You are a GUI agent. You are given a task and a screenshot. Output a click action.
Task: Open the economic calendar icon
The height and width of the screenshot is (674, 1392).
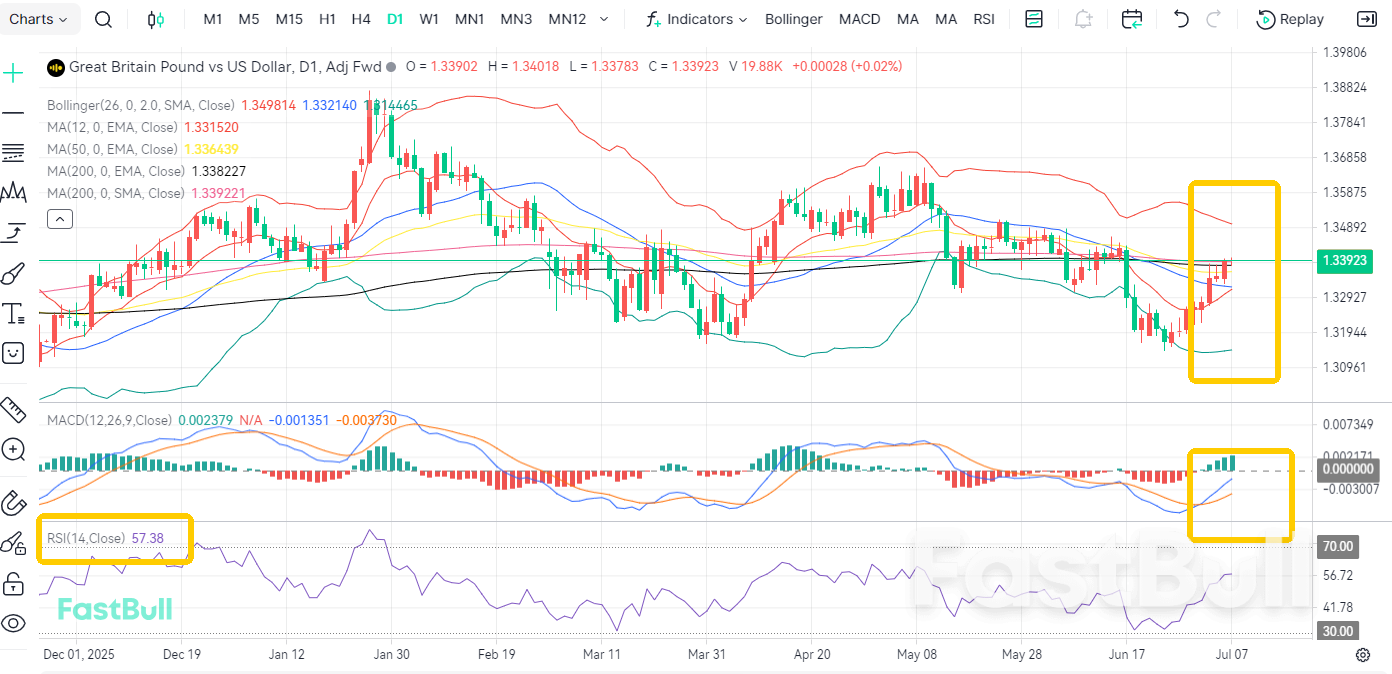(1132, 19)
